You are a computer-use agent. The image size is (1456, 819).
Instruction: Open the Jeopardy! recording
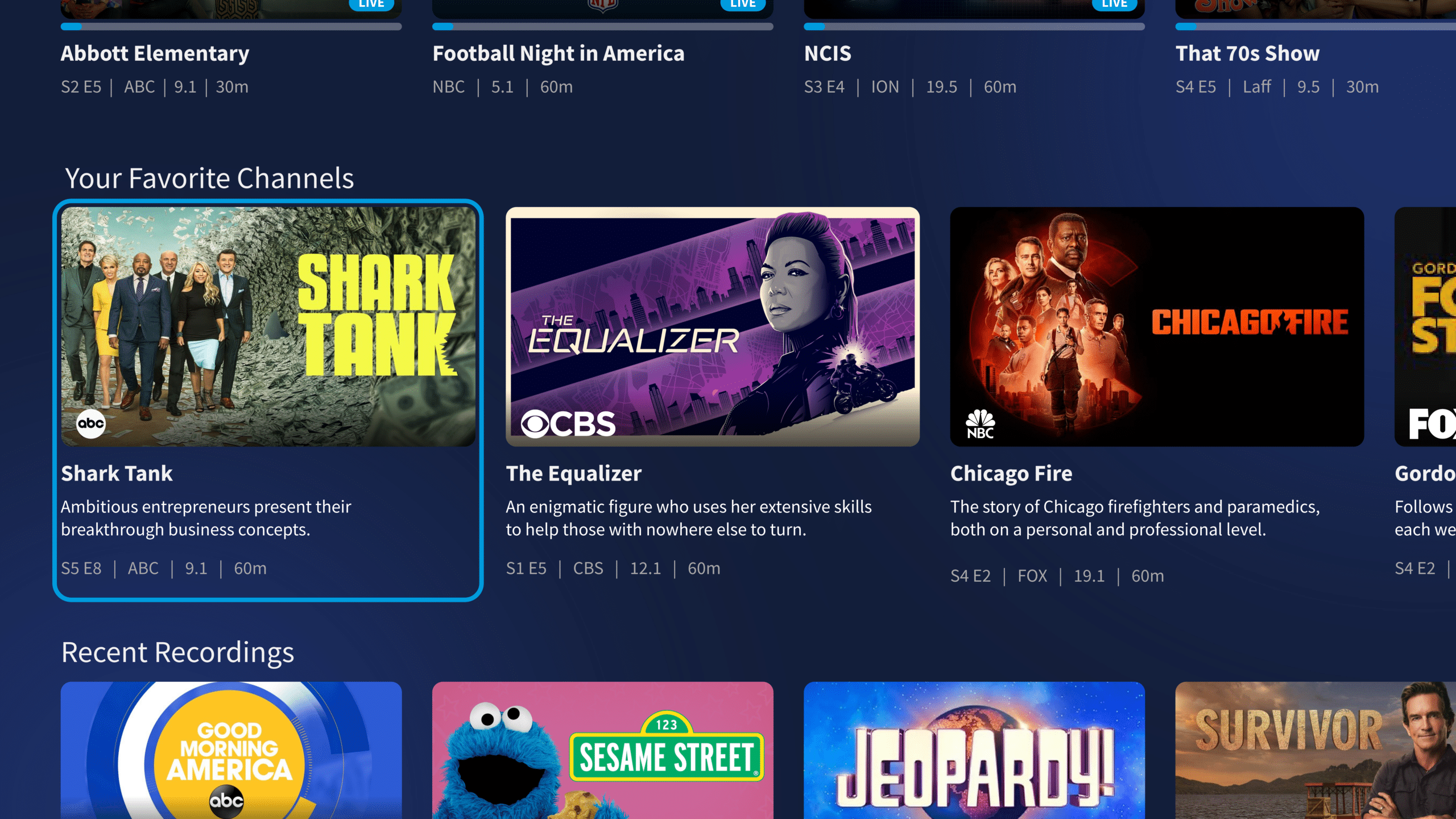(x=974, y=750)
